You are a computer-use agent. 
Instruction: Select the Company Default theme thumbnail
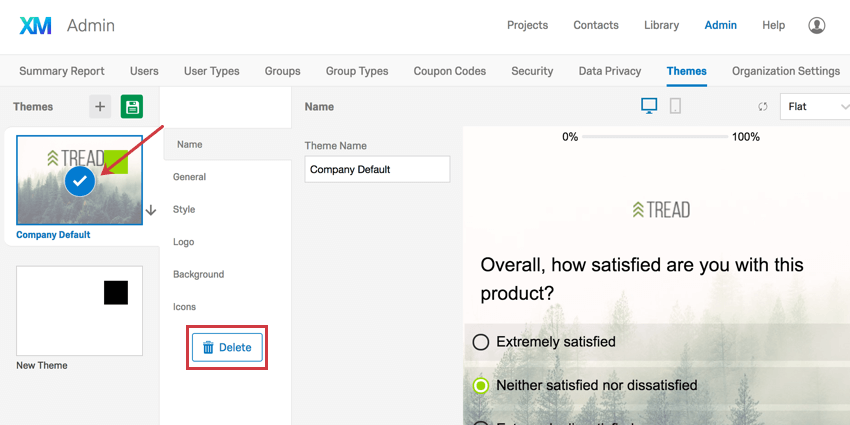pos(79,180)
